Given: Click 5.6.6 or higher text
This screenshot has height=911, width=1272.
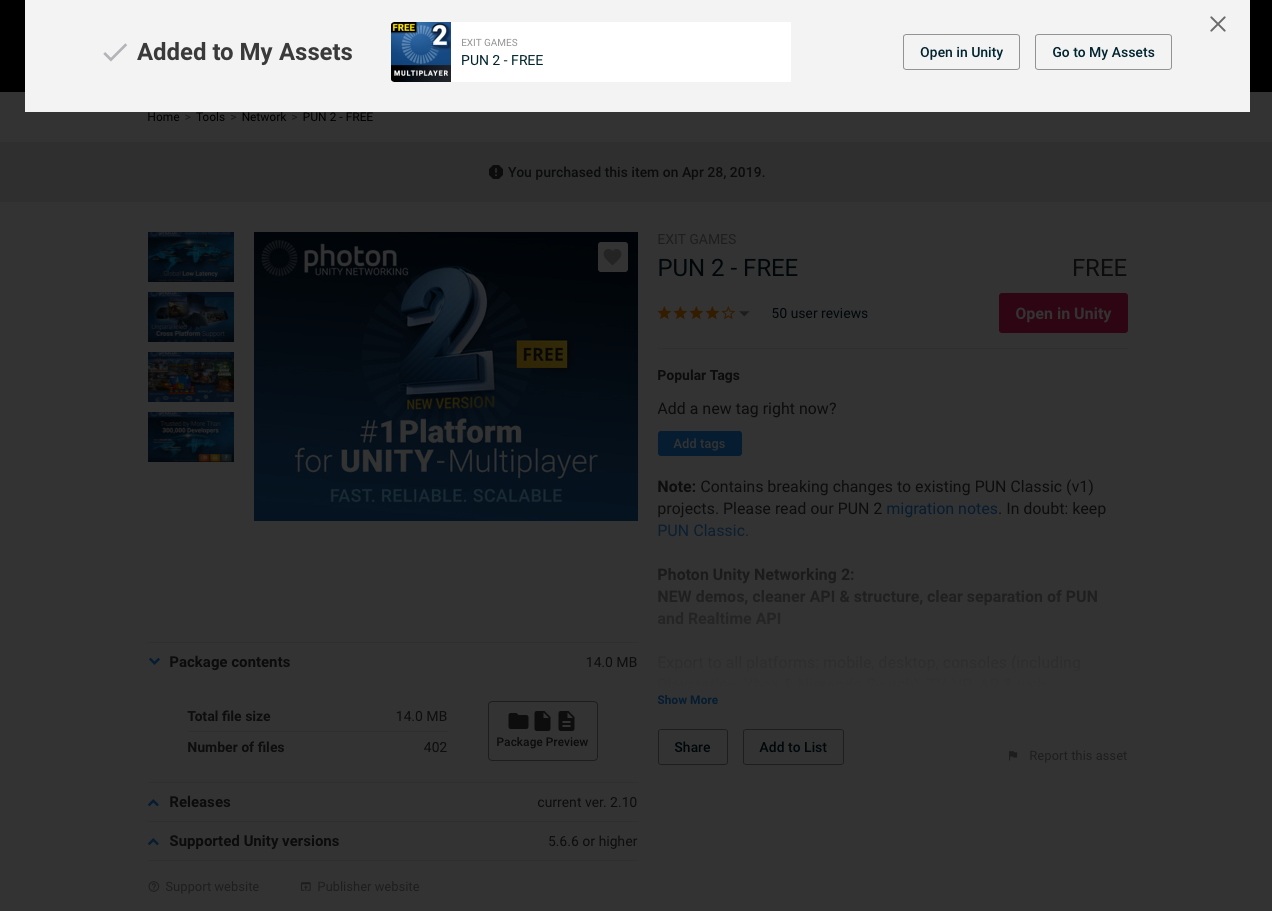Looking at the screenshot, I should click(592, 841).
